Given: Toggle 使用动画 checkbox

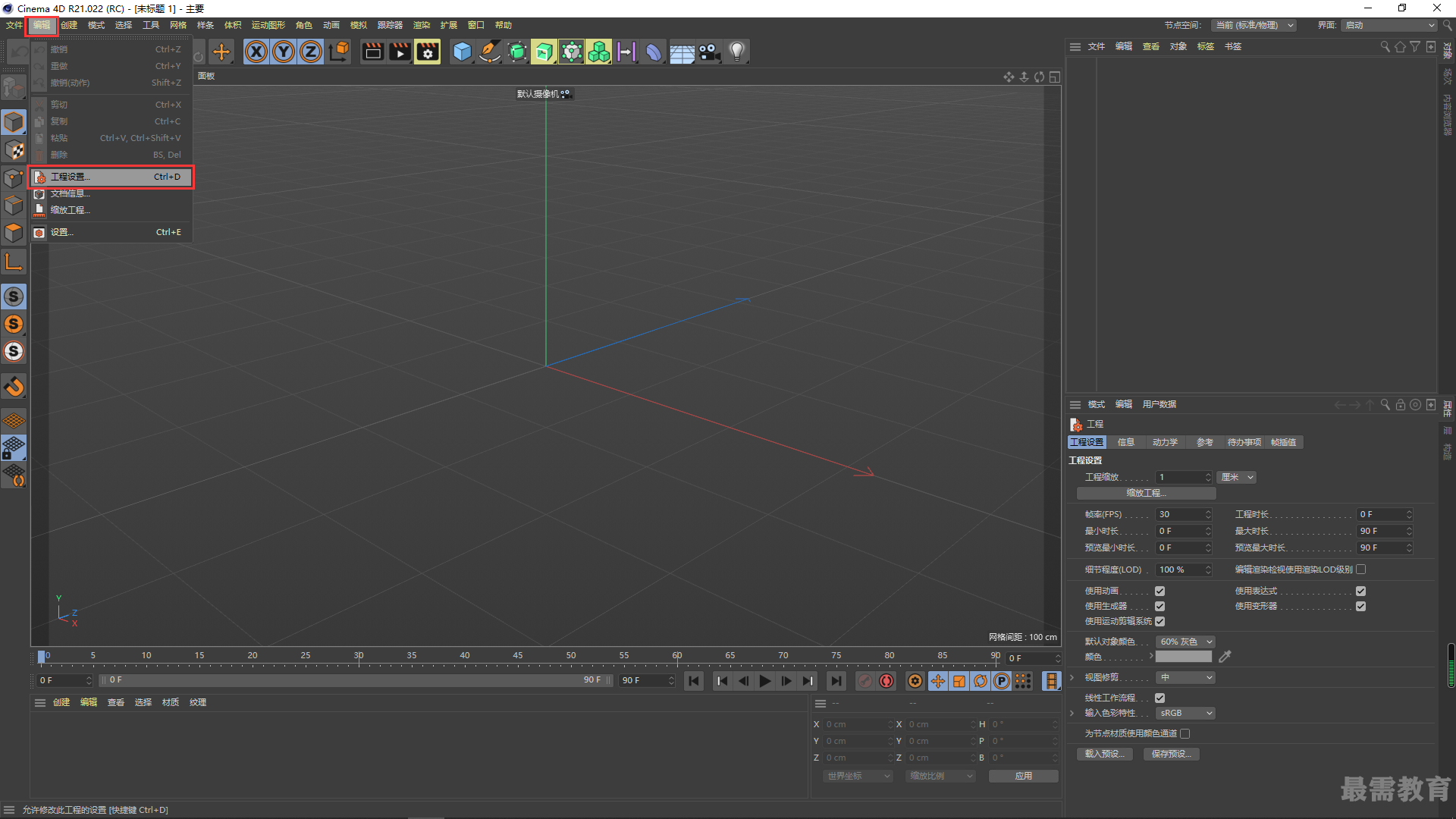Looking at the screenshot, I should 1159,591.
